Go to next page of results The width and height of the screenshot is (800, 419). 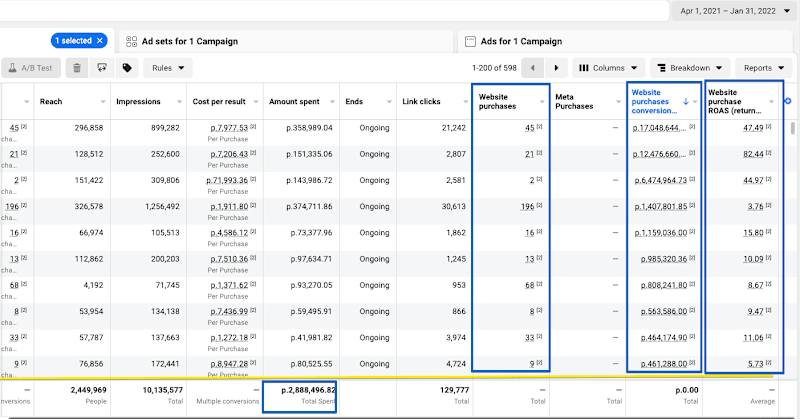click(x=557, y=68)
